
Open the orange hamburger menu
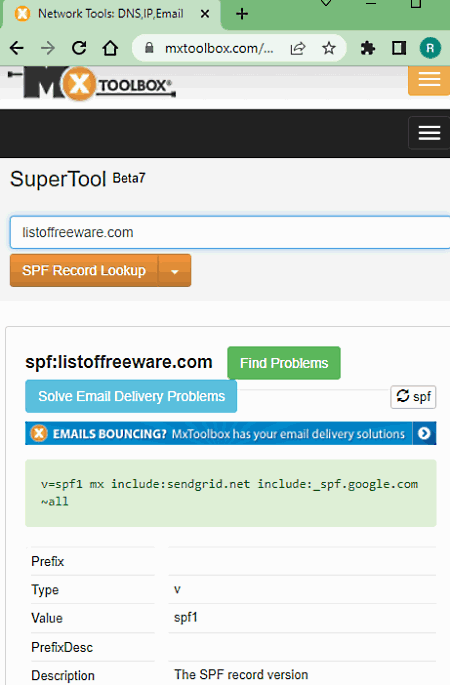429,80
